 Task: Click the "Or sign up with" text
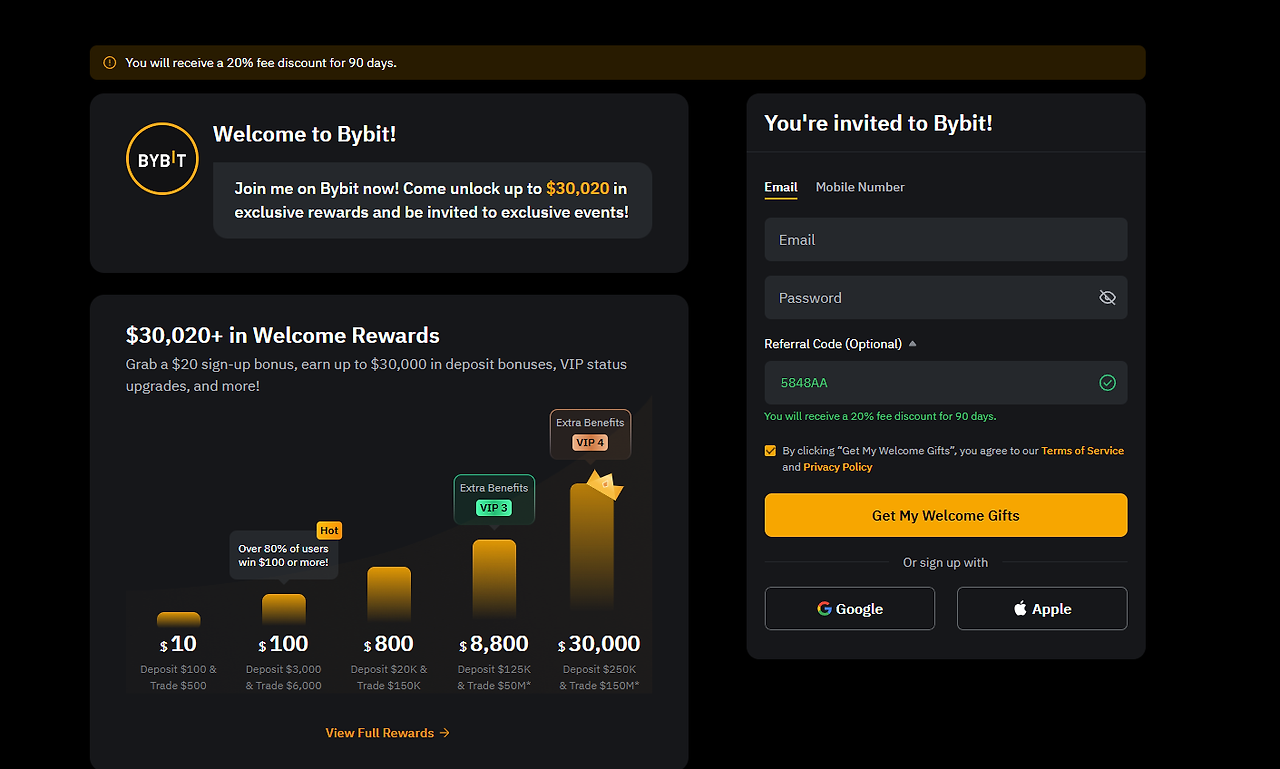coord(946,563)
